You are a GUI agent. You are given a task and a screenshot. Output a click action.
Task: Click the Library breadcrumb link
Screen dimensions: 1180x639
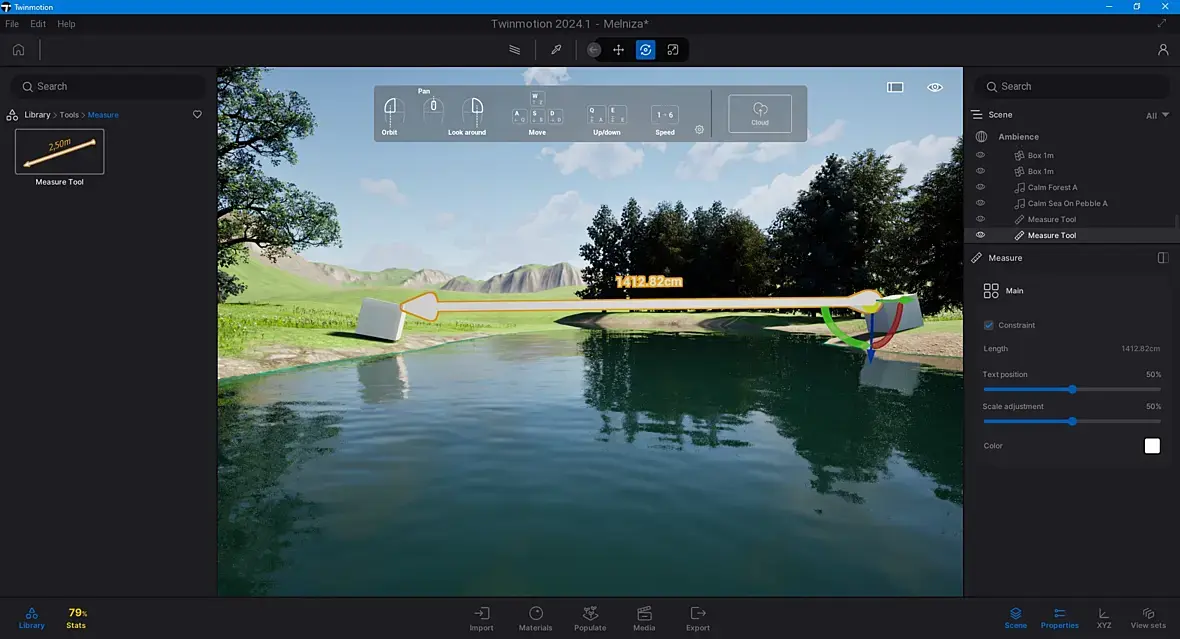click(x=37, y=115)
